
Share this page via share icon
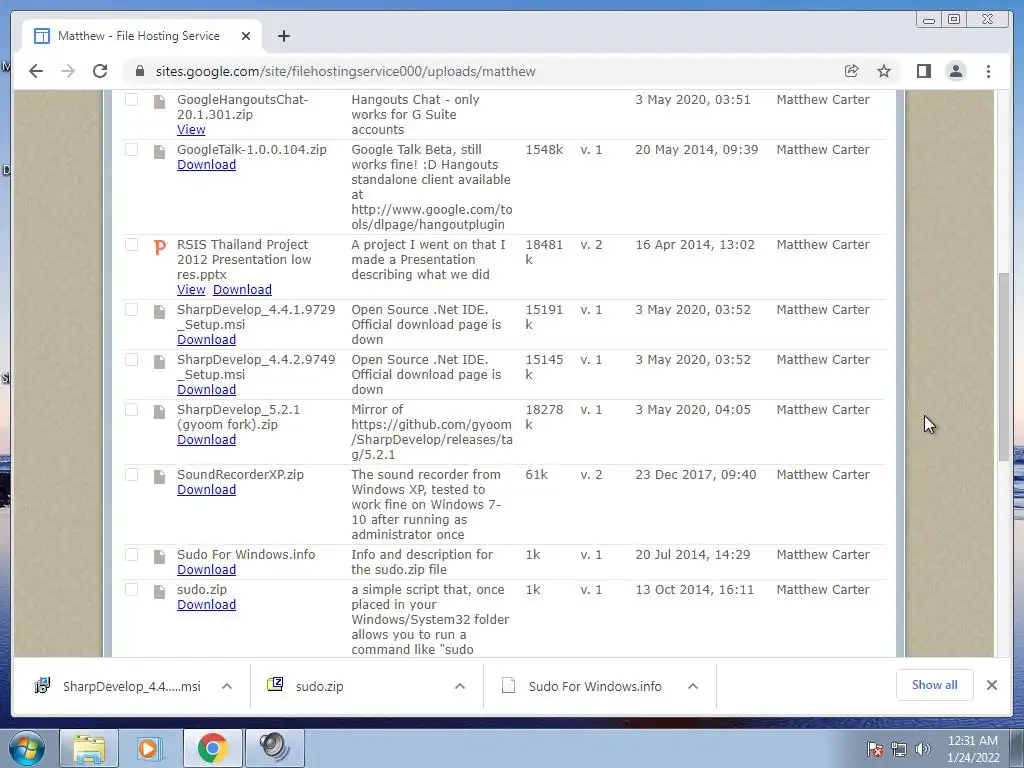pyautogui.click(x=851, y=71)
